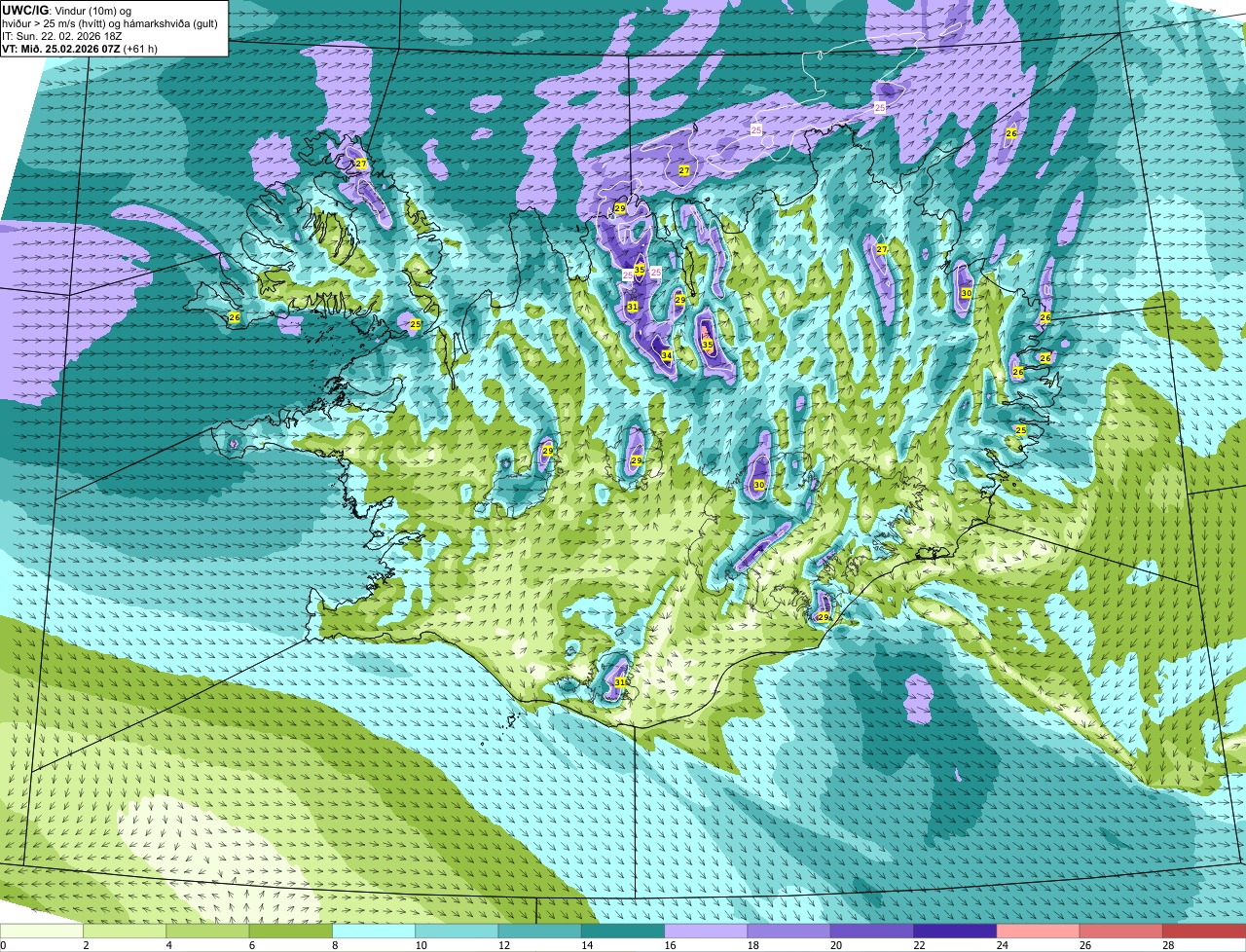The image size is (1246, 952).
Task: Pick the 8–10 m/s pale cyan legend swatch
Action: click(374, 931)
